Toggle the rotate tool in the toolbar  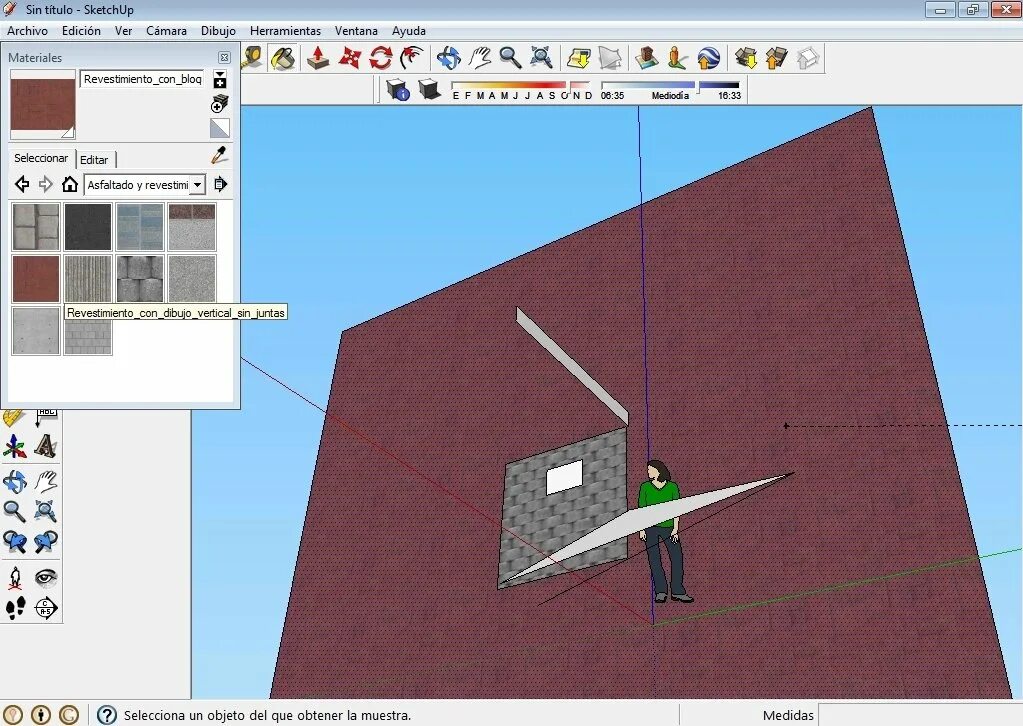click(380, 57)
